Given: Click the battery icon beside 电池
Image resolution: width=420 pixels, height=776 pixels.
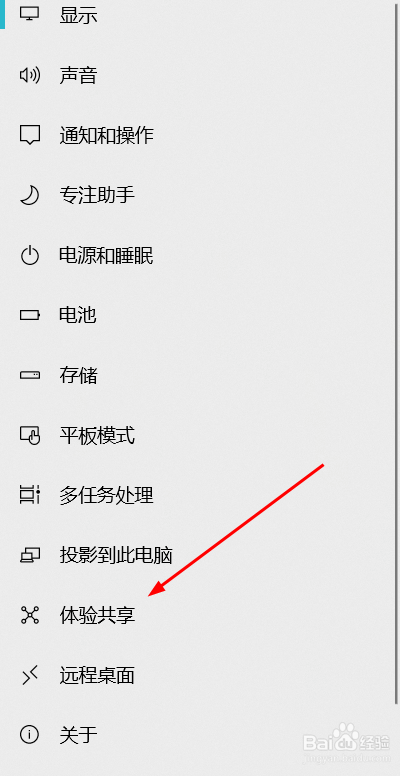Looking at the screenshot, I should (x=30, y=315).
